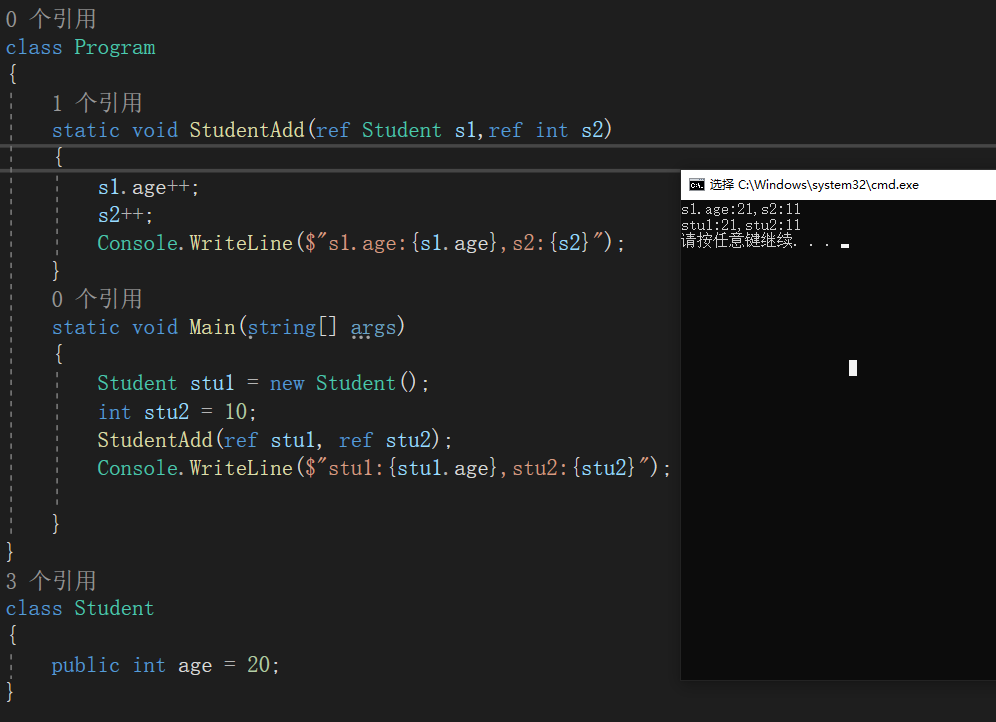Screen dimensions: 996x722
Task: Click the WriteLine call printing stu1 and stu2
Action: pos(384,468)
